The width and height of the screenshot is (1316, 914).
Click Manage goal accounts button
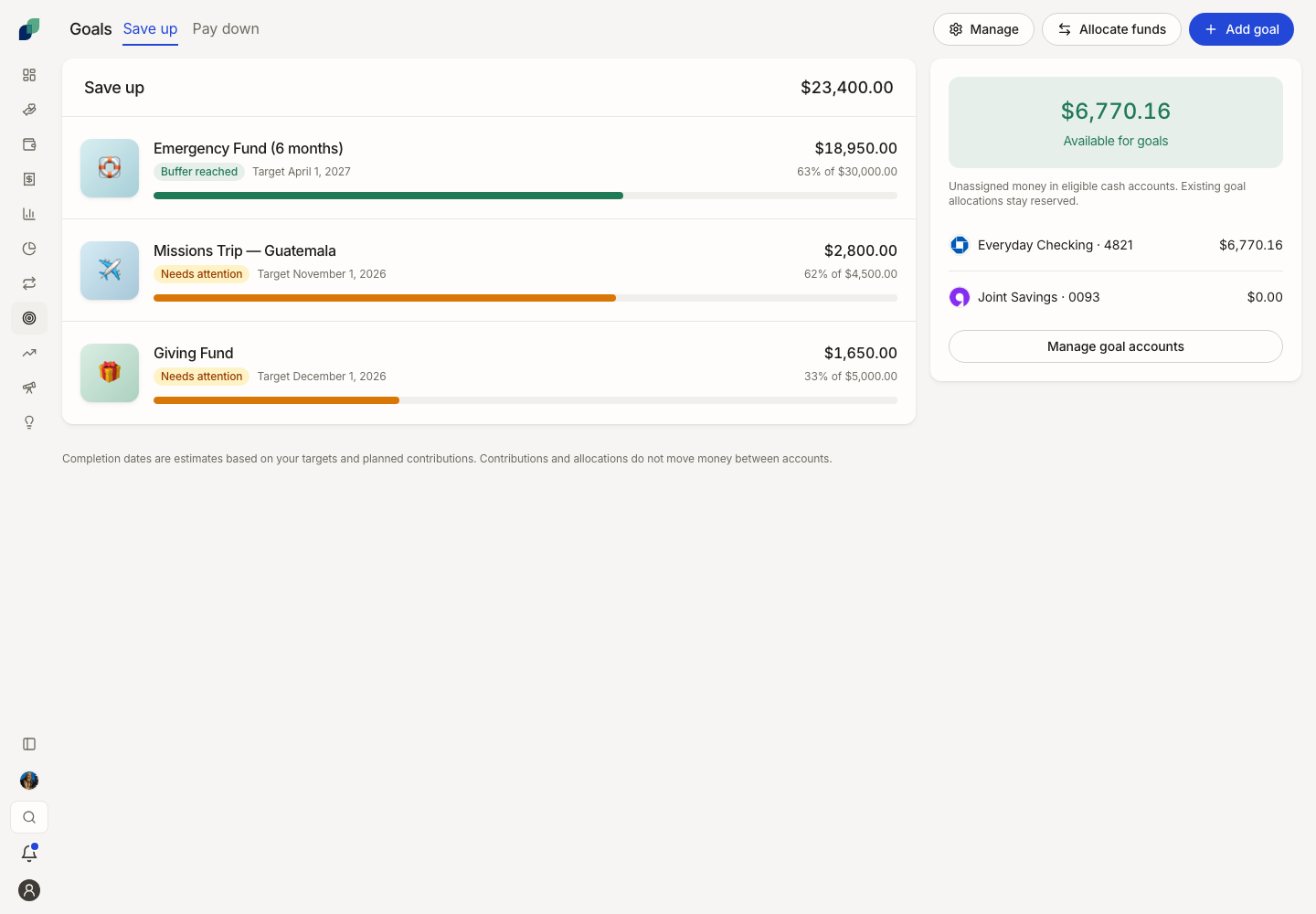point(1115,346)
